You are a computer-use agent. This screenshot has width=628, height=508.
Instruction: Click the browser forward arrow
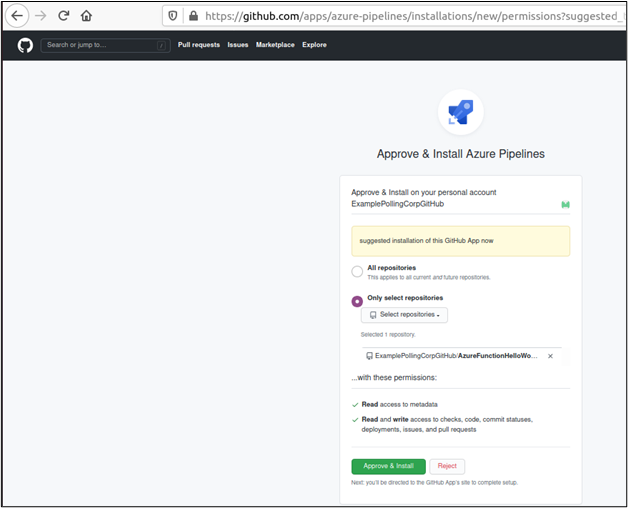40,16
